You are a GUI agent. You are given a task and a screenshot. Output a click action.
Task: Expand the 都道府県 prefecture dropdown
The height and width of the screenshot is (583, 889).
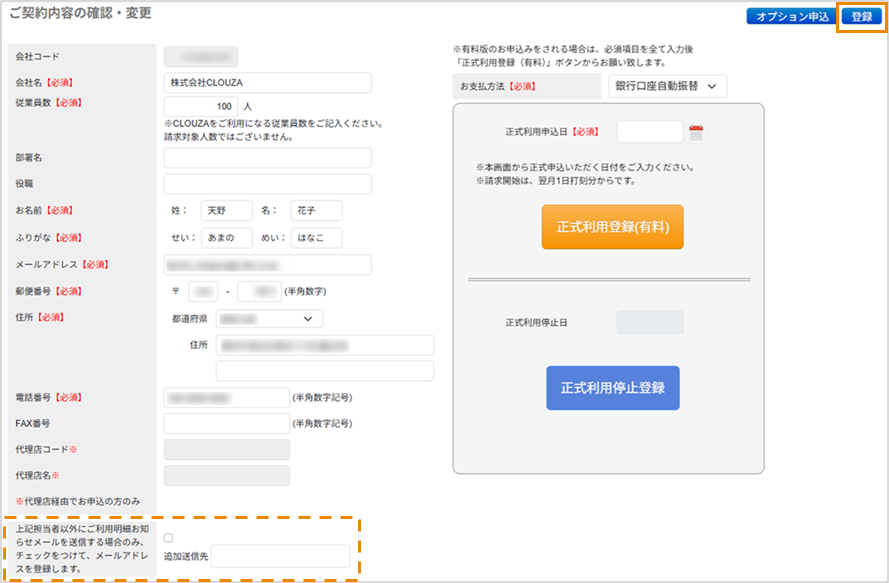(x=270, y=319)
